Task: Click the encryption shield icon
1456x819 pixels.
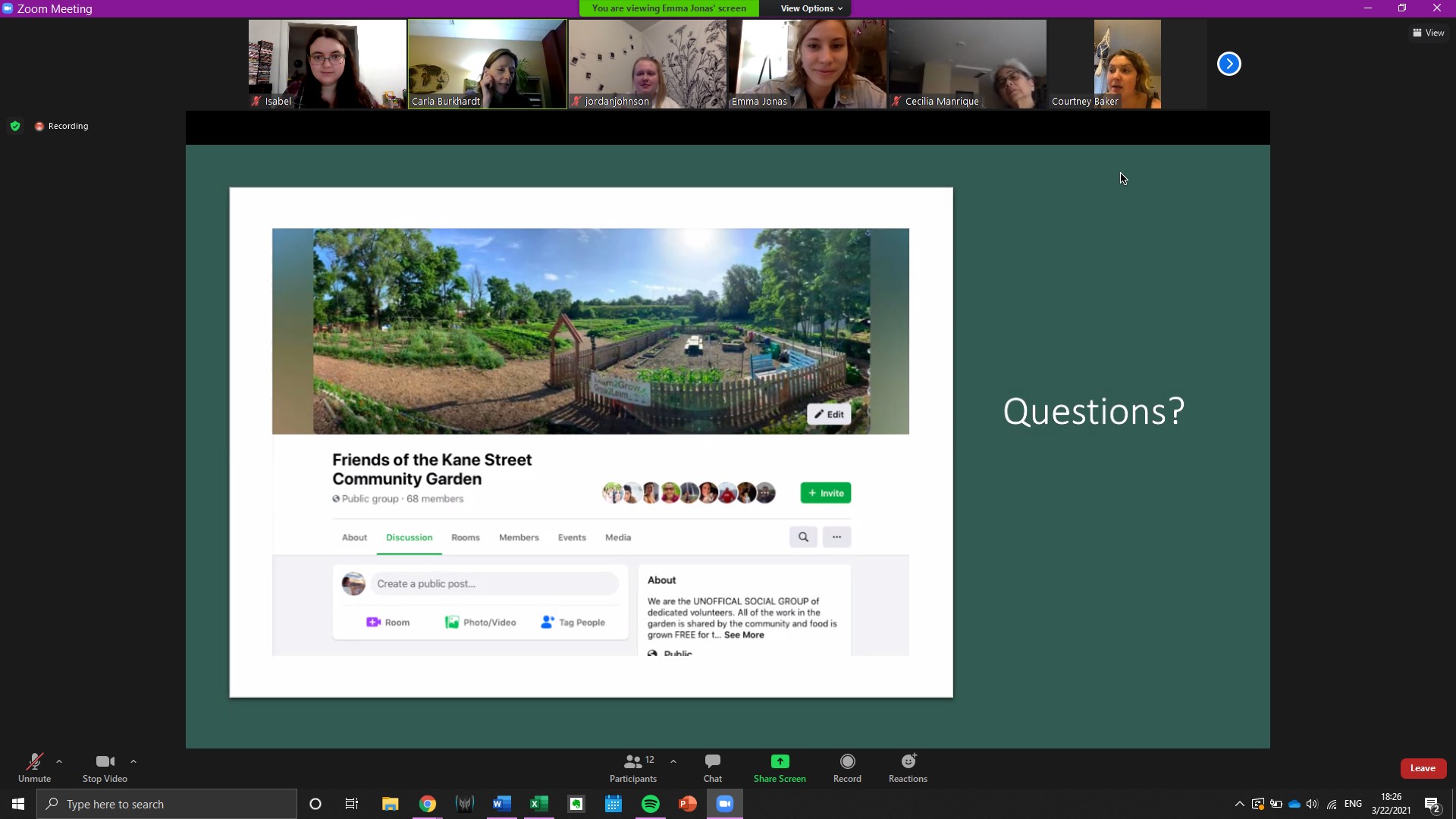Action: (15, 126)
